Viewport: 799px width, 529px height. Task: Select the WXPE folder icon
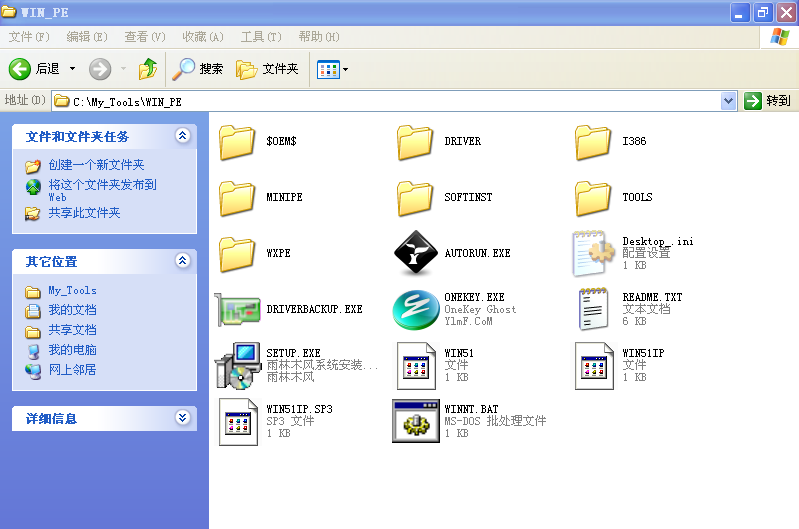pos(237,254)
